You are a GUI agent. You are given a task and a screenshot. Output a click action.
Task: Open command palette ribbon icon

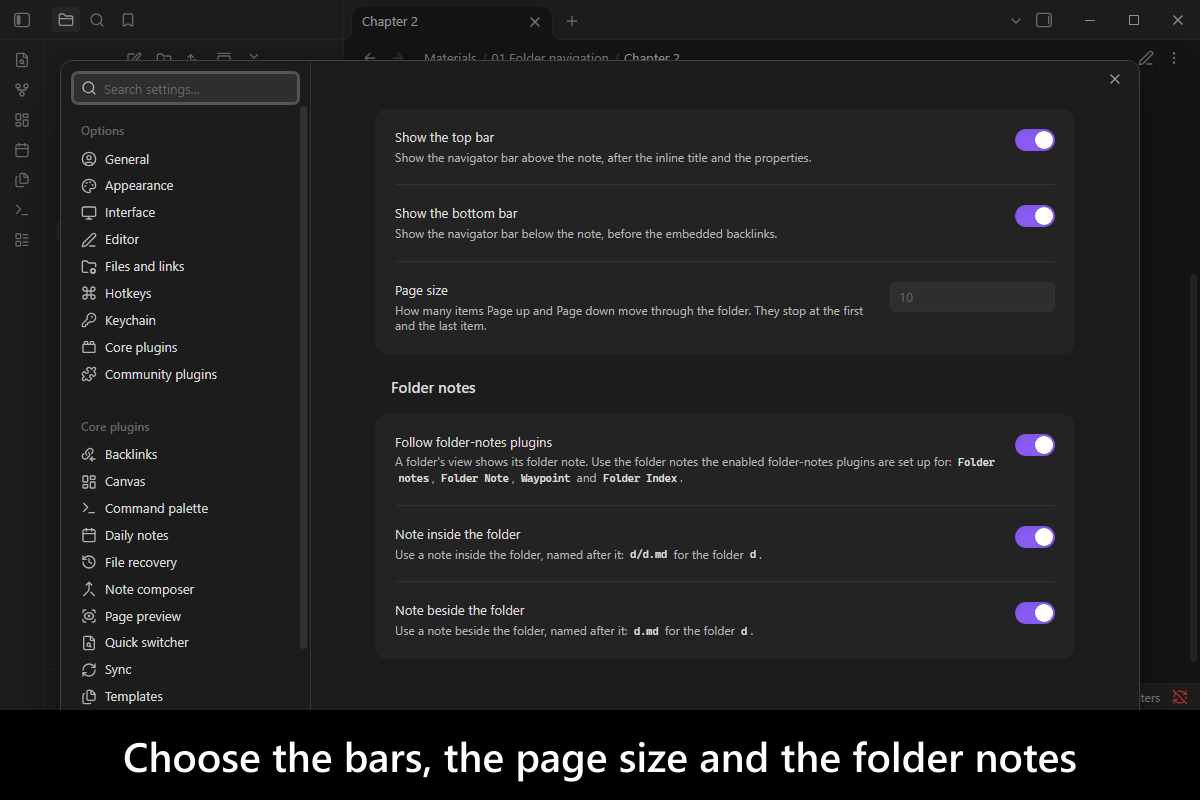tap(22, 210)
